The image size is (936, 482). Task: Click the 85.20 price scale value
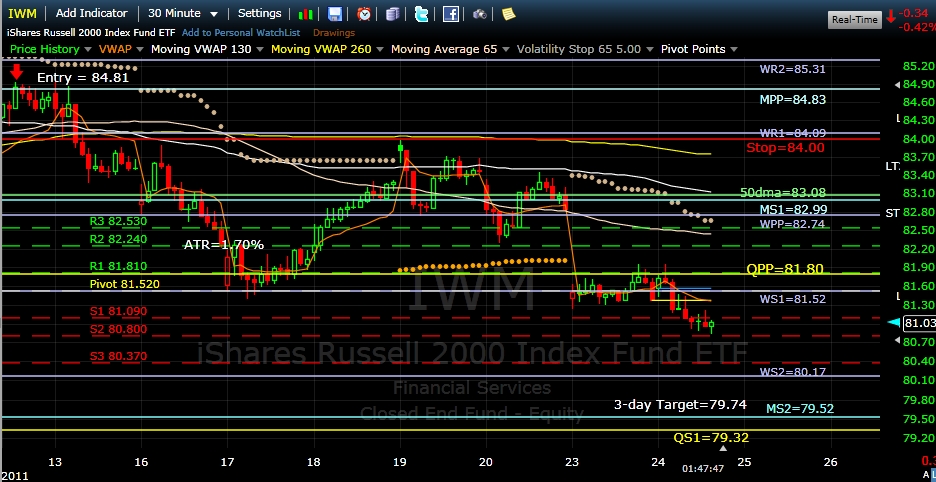(x=919, y=65)
